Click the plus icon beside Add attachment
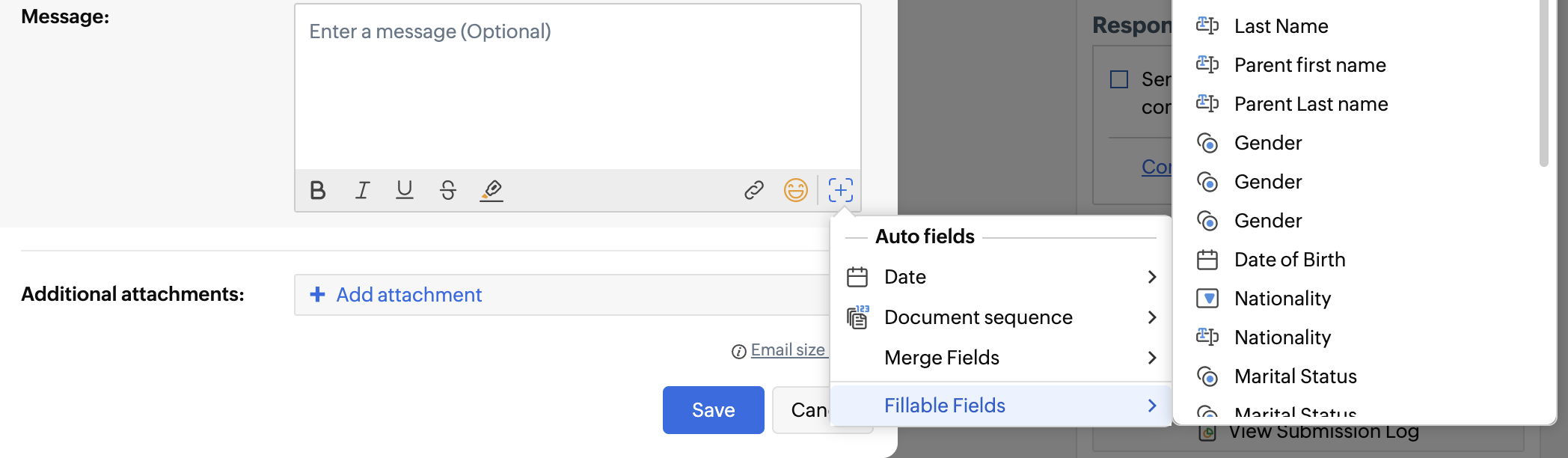1568x458 pixels. (317, 295)
